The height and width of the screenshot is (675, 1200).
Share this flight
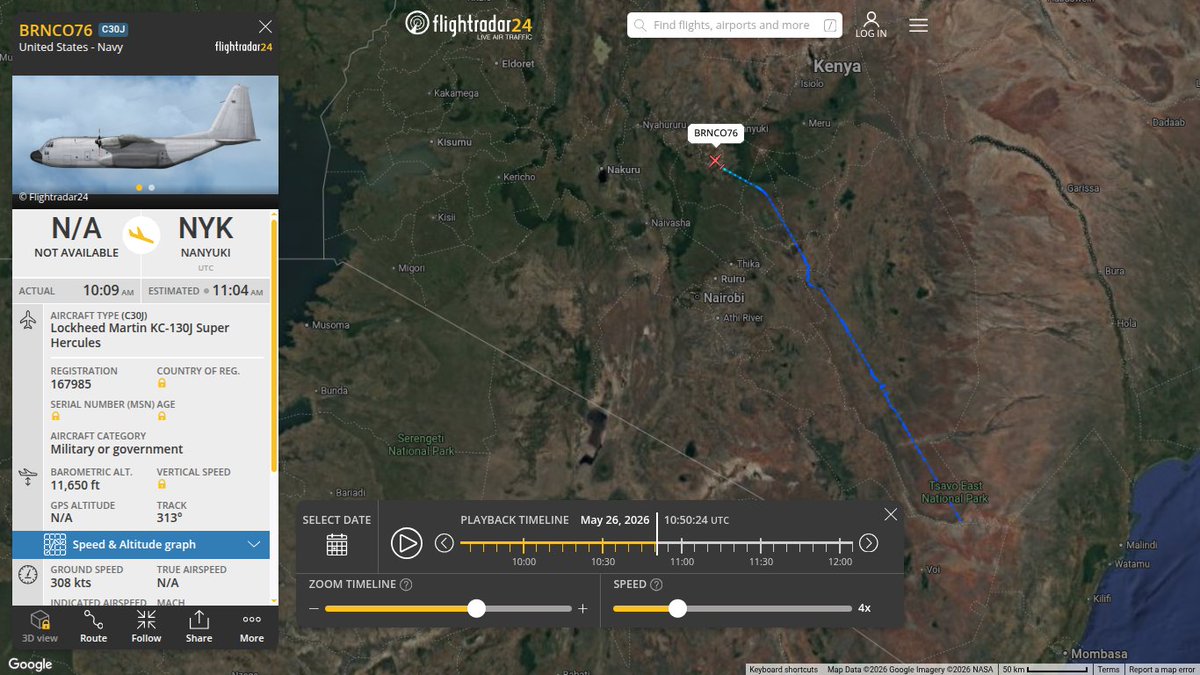click(x=199, y=626)
